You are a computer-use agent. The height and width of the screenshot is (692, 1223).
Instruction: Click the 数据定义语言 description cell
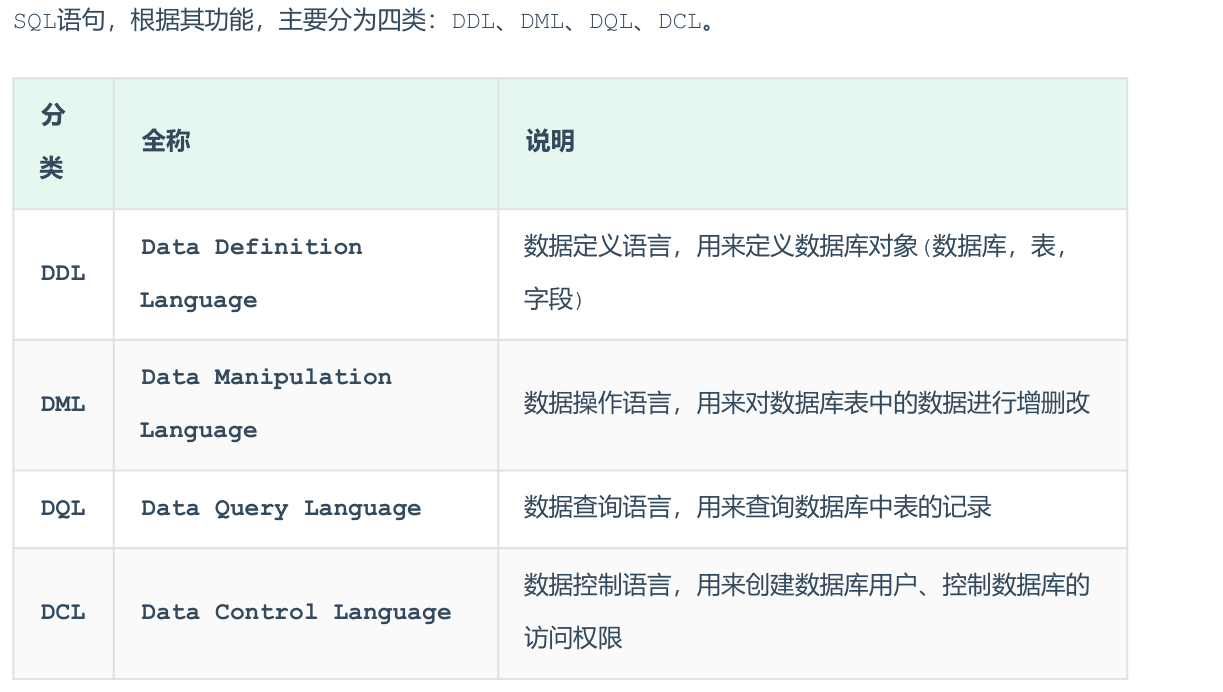point(795,273)
